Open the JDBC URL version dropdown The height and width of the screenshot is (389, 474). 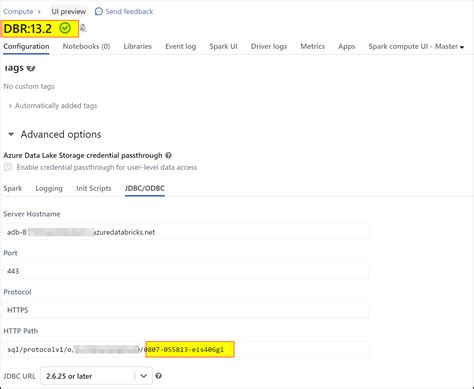(96, 376)
